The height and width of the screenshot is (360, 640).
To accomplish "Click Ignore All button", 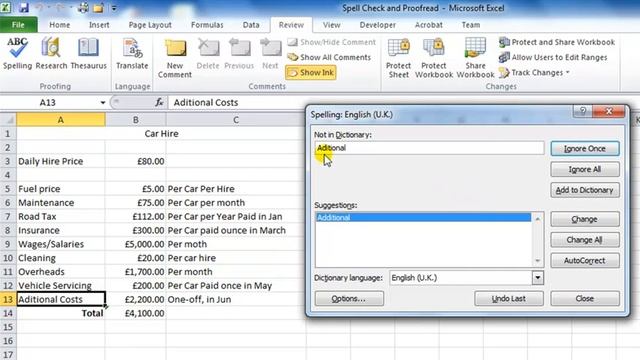I will (x=584, y=169).
